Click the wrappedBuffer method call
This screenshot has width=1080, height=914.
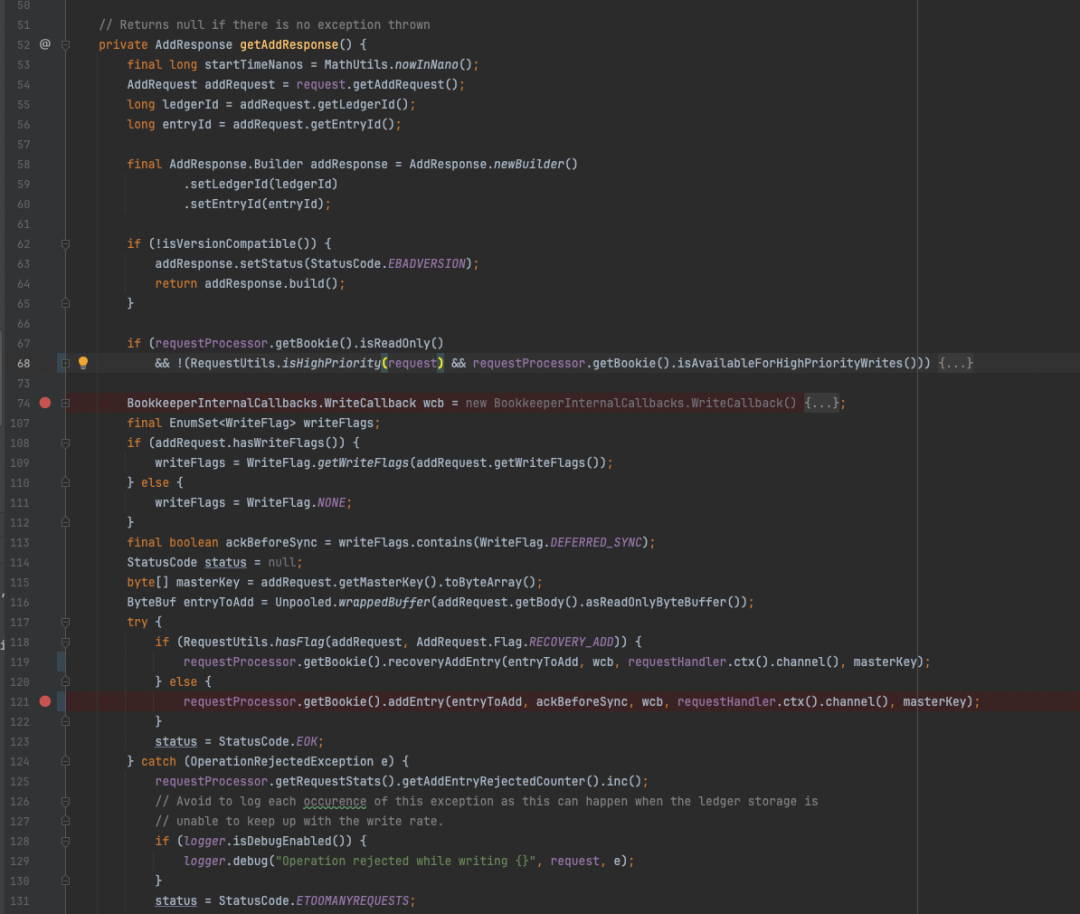pyautogui.click(x=384, y=602)
